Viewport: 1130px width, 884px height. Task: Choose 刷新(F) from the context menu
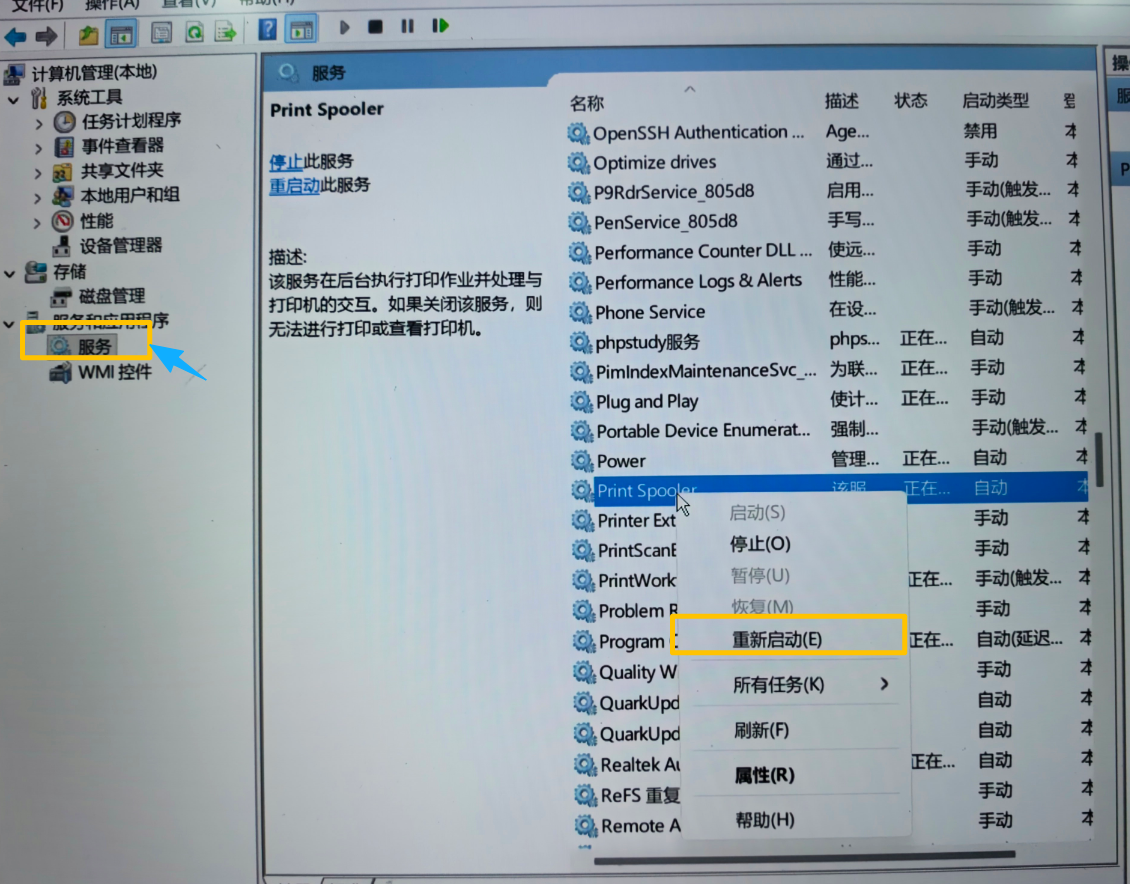point(761,731)
